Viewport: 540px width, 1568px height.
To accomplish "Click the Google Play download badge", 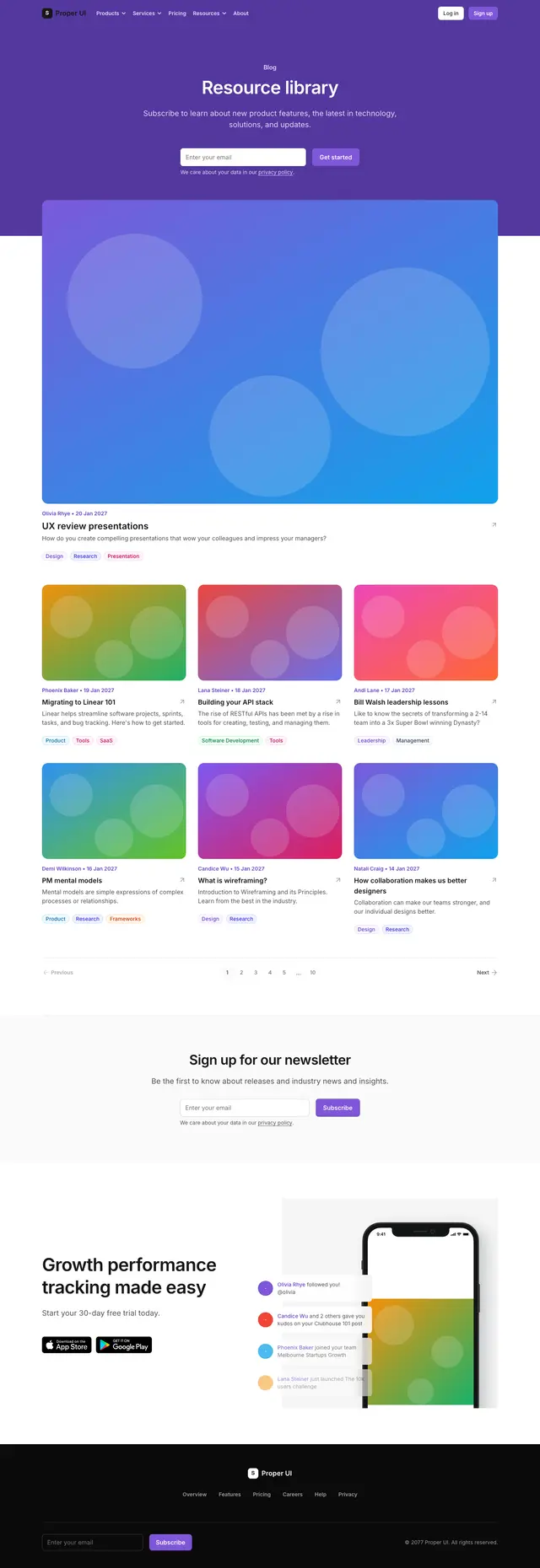I will (124, 1345).
